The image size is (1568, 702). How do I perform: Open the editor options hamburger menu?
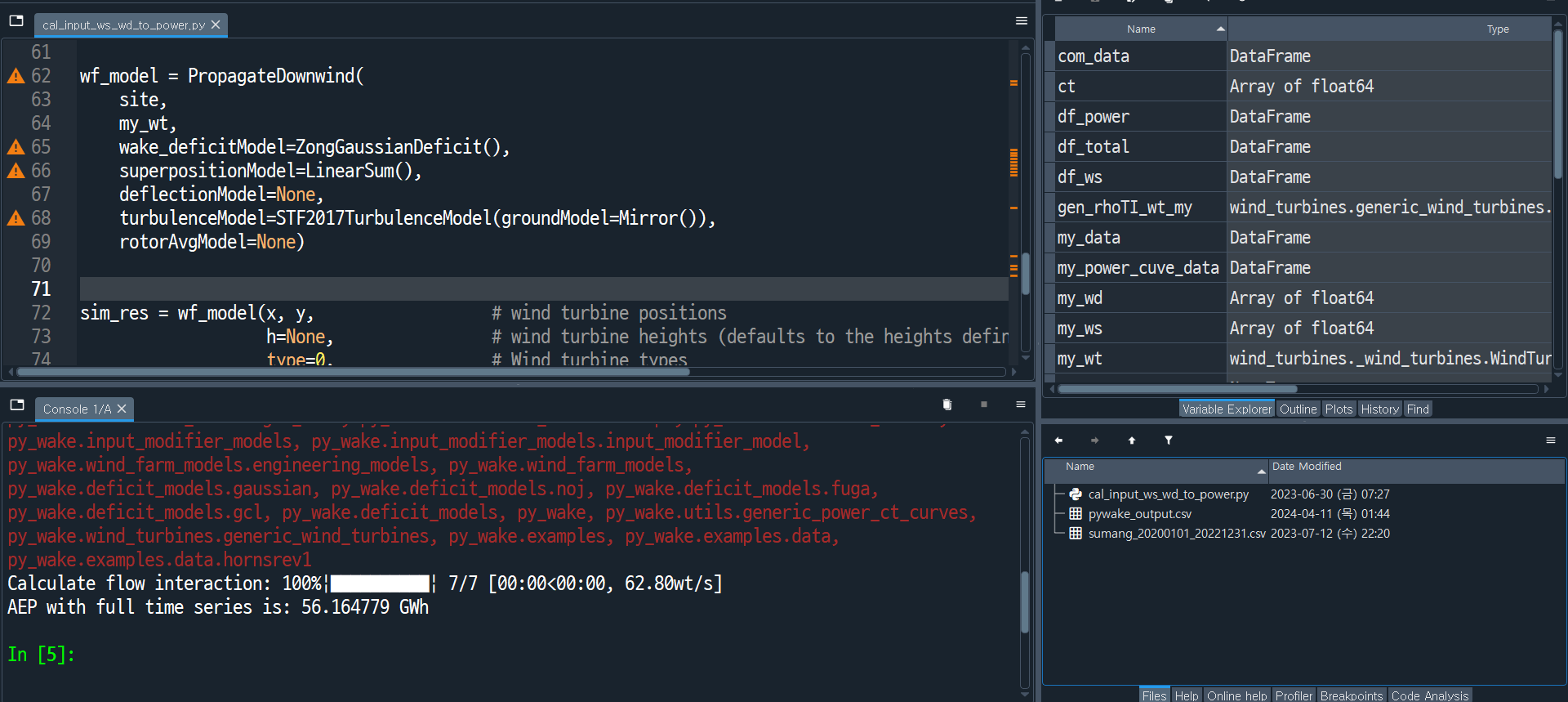point(1021,21)
